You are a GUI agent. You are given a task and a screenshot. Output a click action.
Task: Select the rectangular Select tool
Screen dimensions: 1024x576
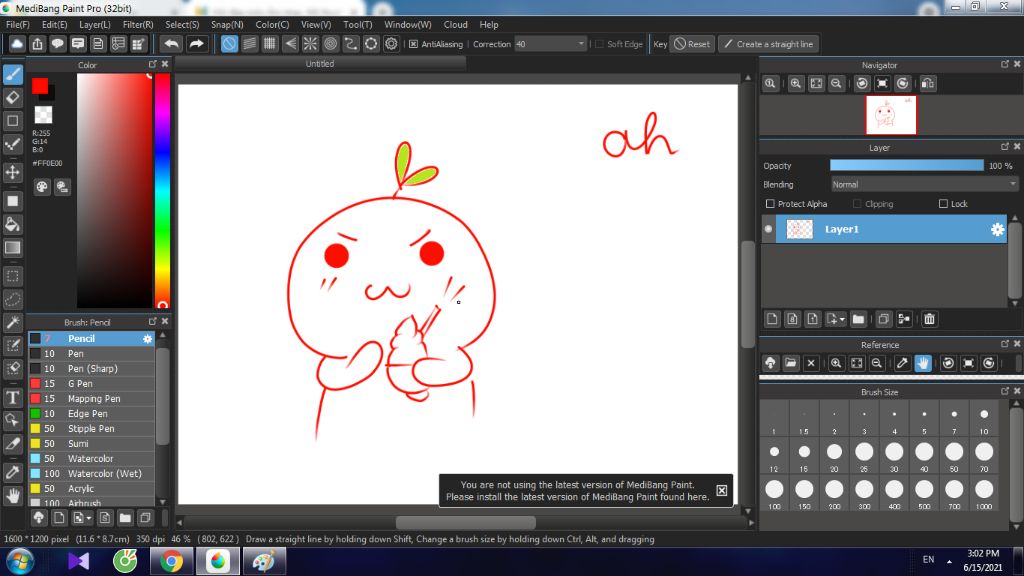point(12,276)
